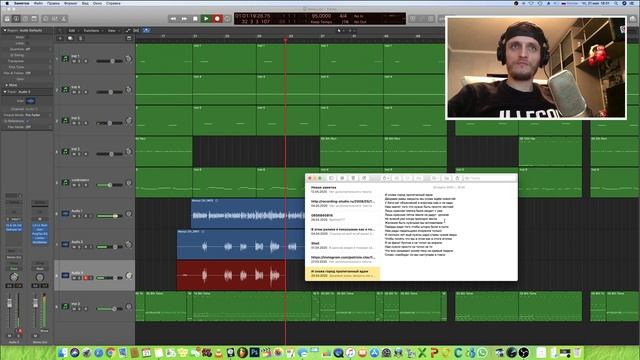Click the tempo value in LCD display
Image resolution: width=640 pixels, height=360 pixels.
(321, 16)
